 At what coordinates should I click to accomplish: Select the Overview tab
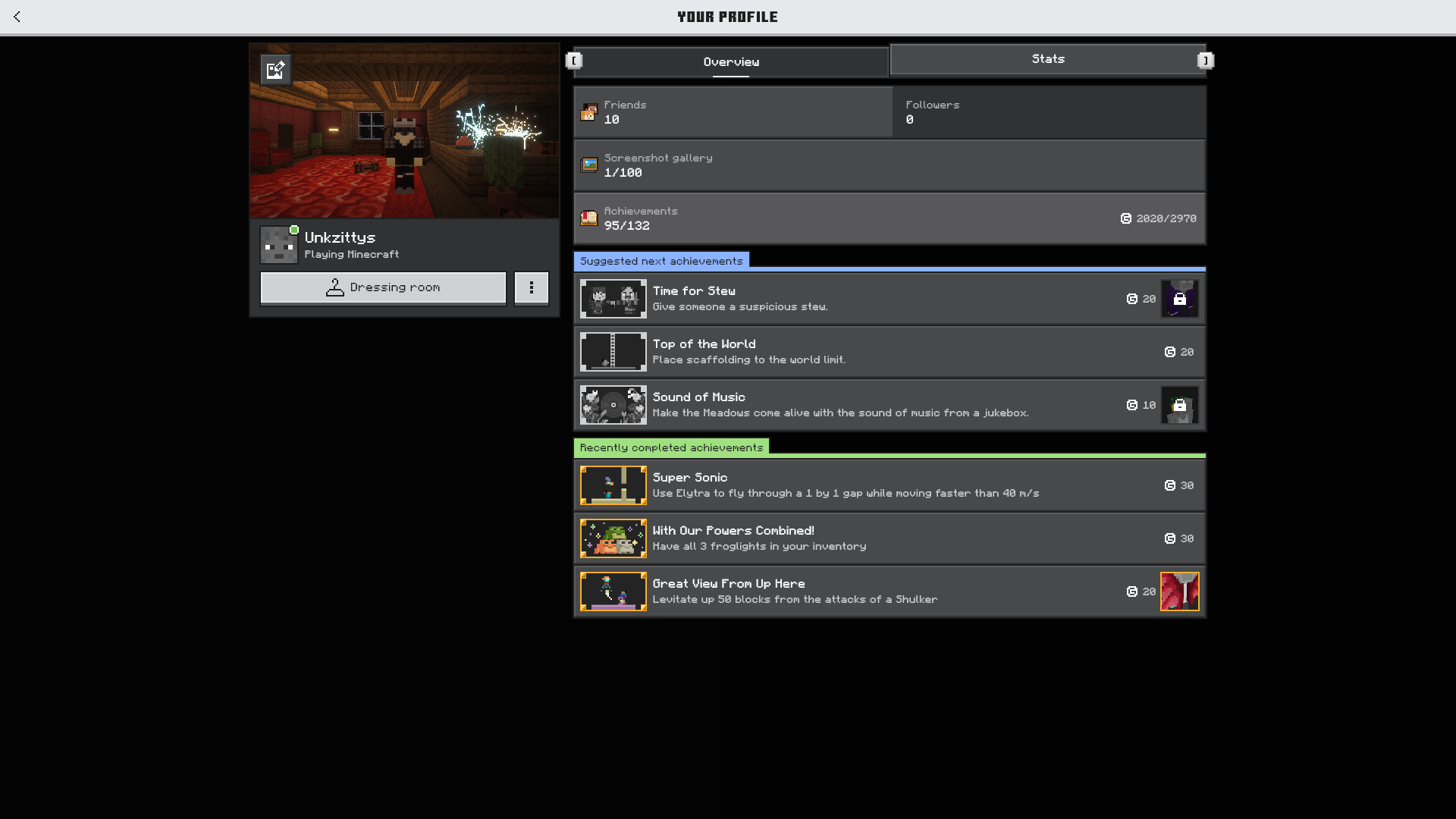(730, 62)
